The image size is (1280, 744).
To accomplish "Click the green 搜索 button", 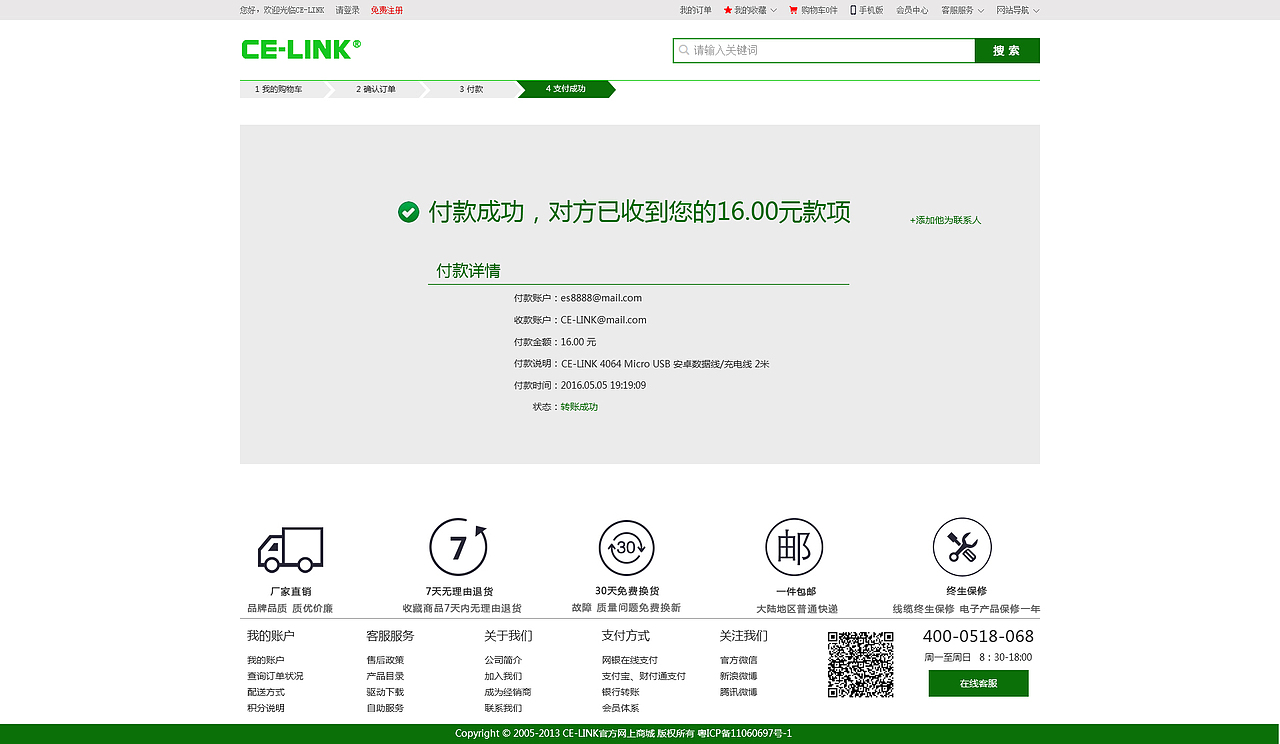I will tap(1007, 50).
